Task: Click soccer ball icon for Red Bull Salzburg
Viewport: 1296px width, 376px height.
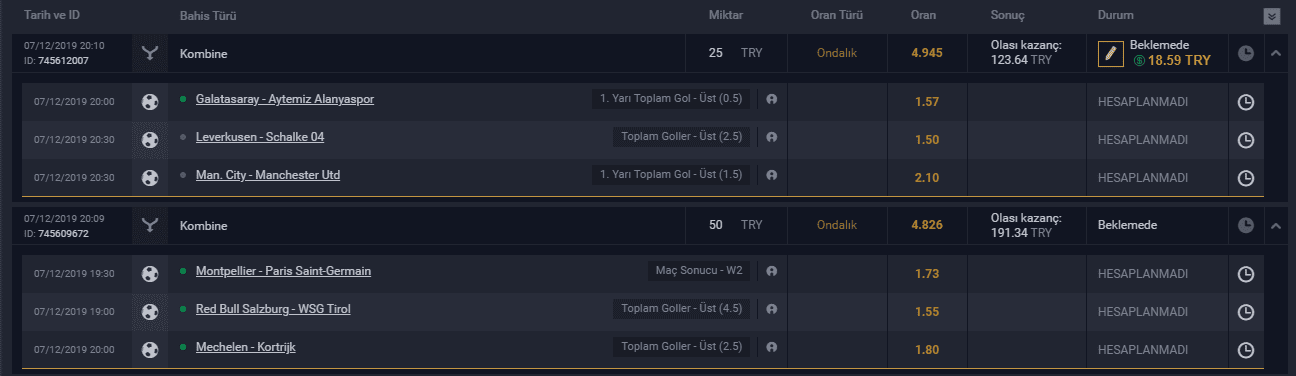Action: [150, 311]
